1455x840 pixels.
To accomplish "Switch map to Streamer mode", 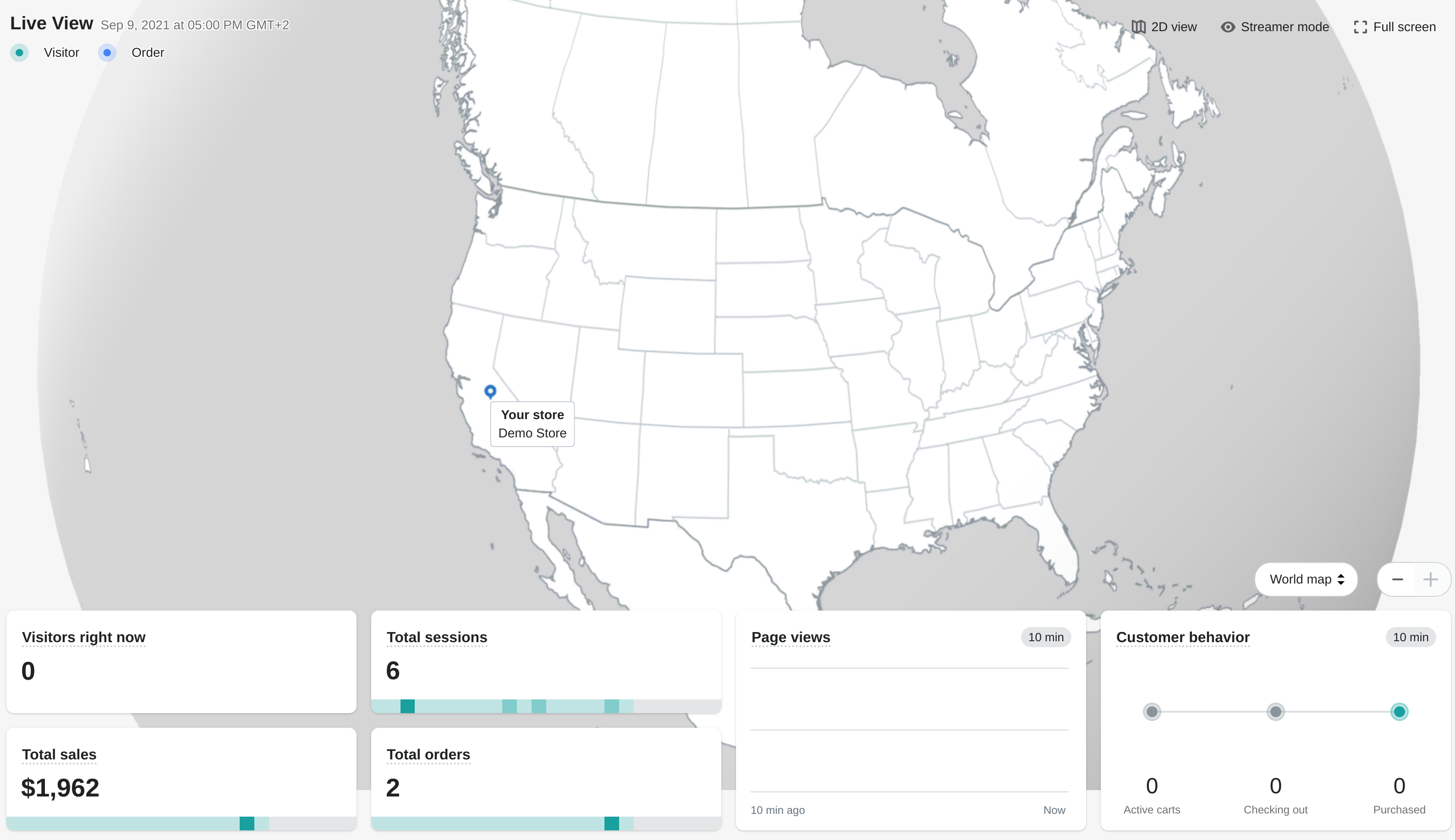I will coord(1275,27).
